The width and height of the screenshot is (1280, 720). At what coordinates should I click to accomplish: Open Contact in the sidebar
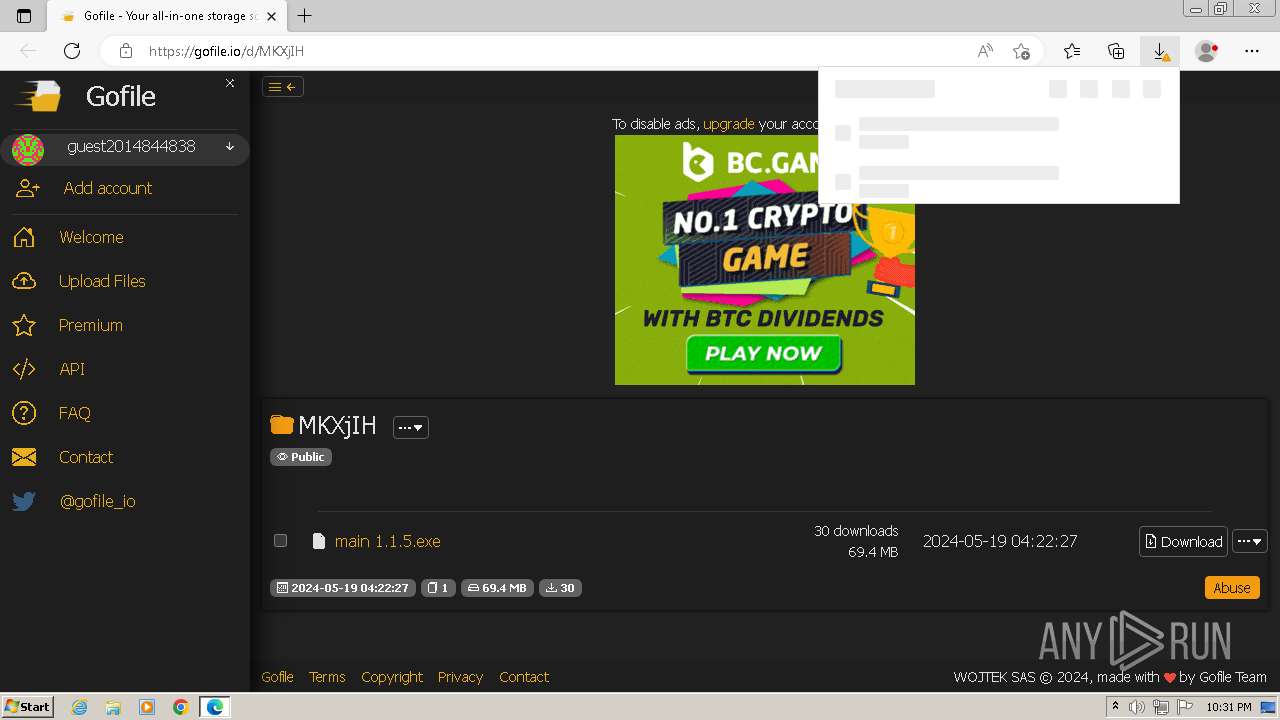point(86,457)
